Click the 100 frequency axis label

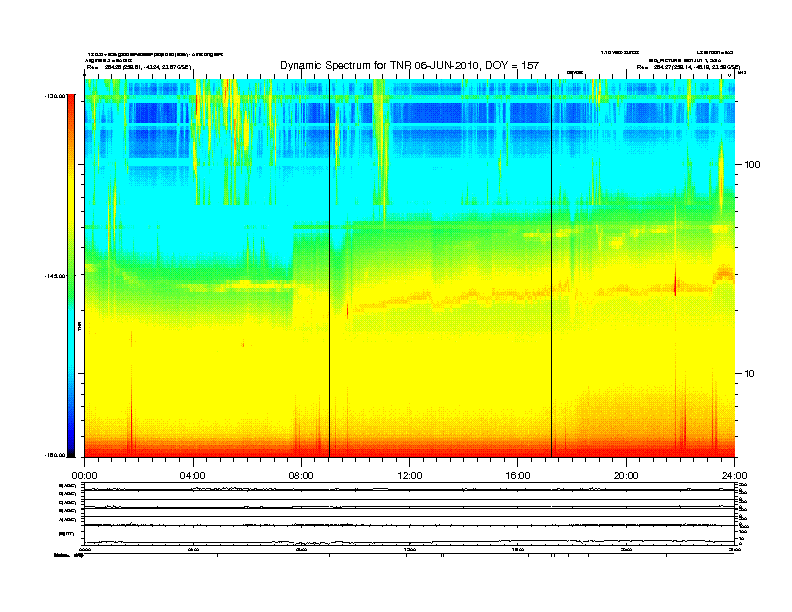coord(752,165)
